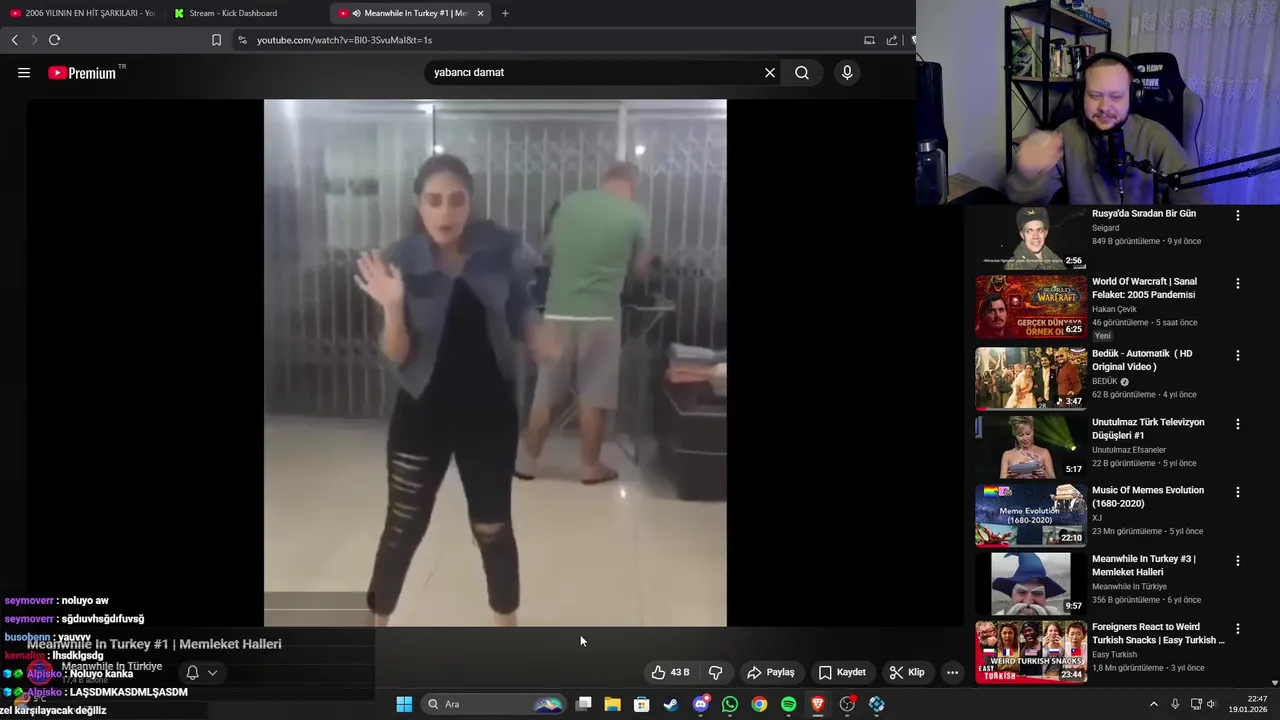Open more actions menu beside Klip
1280x720 pixels.
pyautogui.click(x=952, y=672)
